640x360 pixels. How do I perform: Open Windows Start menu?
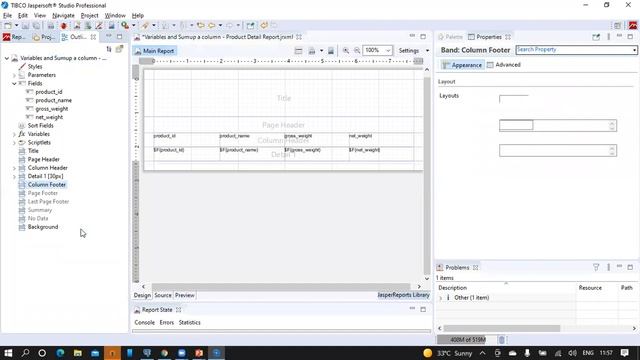[x=8, y=353]
